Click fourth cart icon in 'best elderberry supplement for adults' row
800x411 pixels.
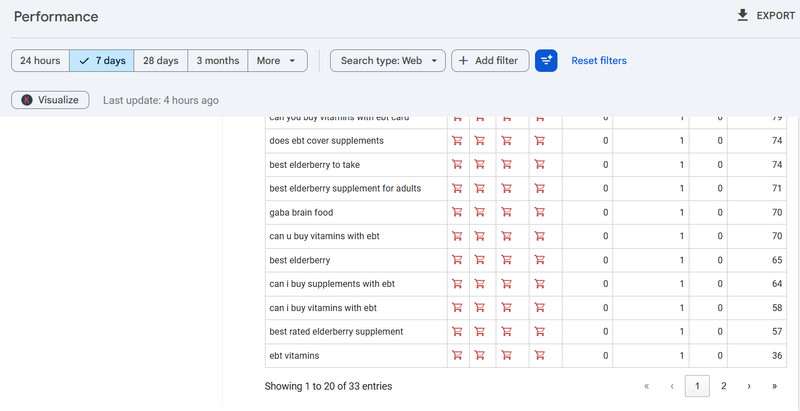(539, 189)
